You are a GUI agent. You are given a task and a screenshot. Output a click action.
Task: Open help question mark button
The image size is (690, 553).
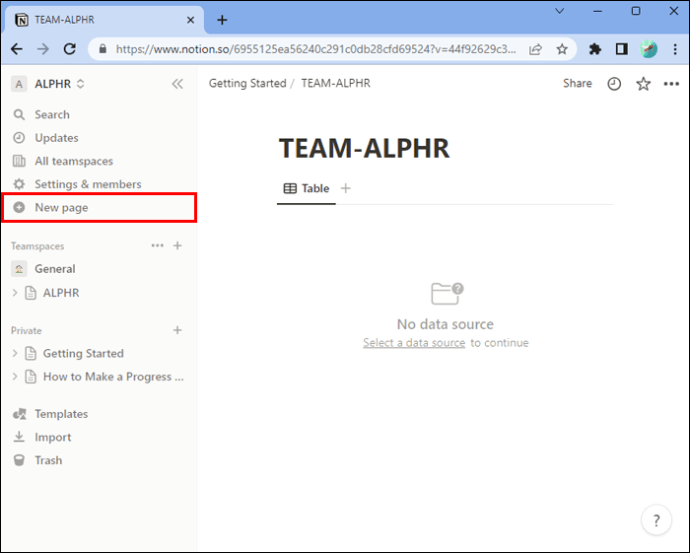tap(656, 520)
